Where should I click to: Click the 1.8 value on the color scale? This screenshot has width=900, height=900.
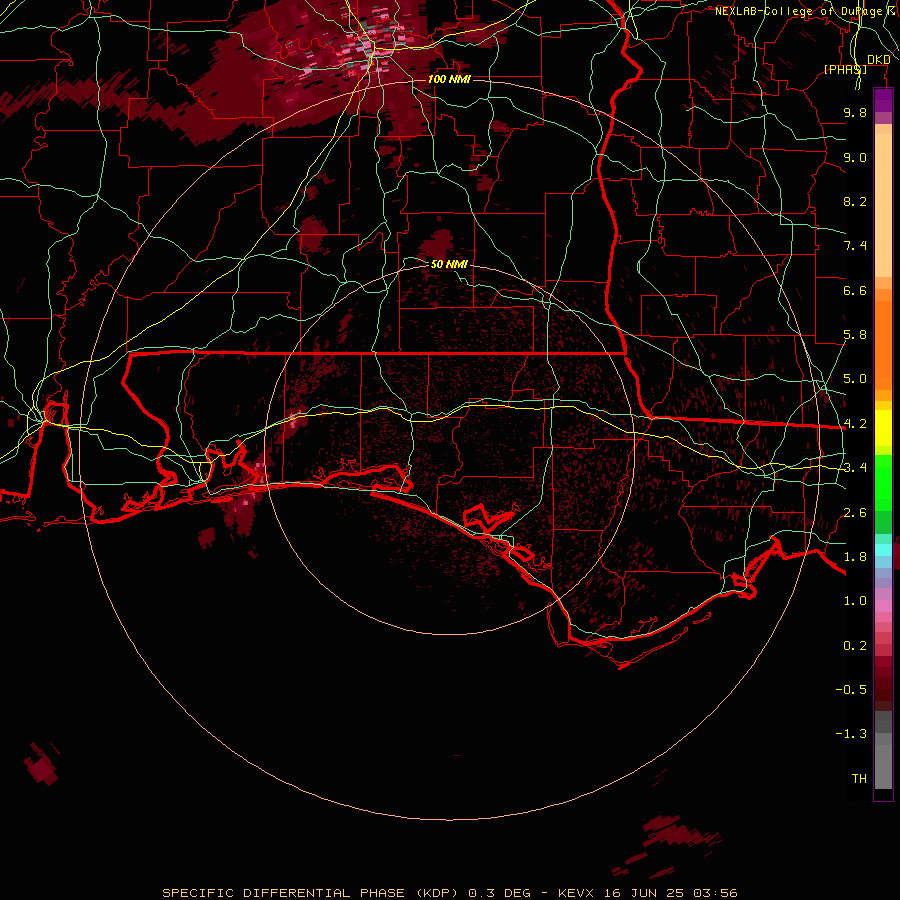pos(855,557)
